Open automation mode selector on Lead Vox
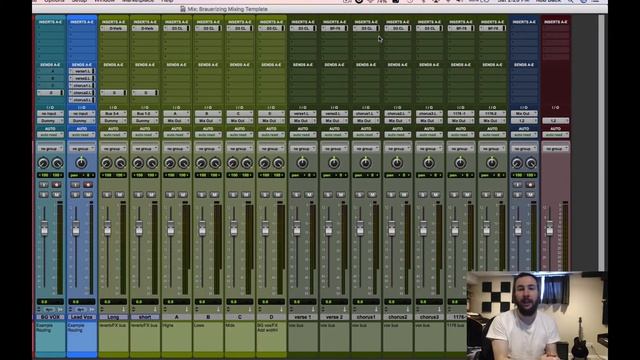 click(82, 135)
